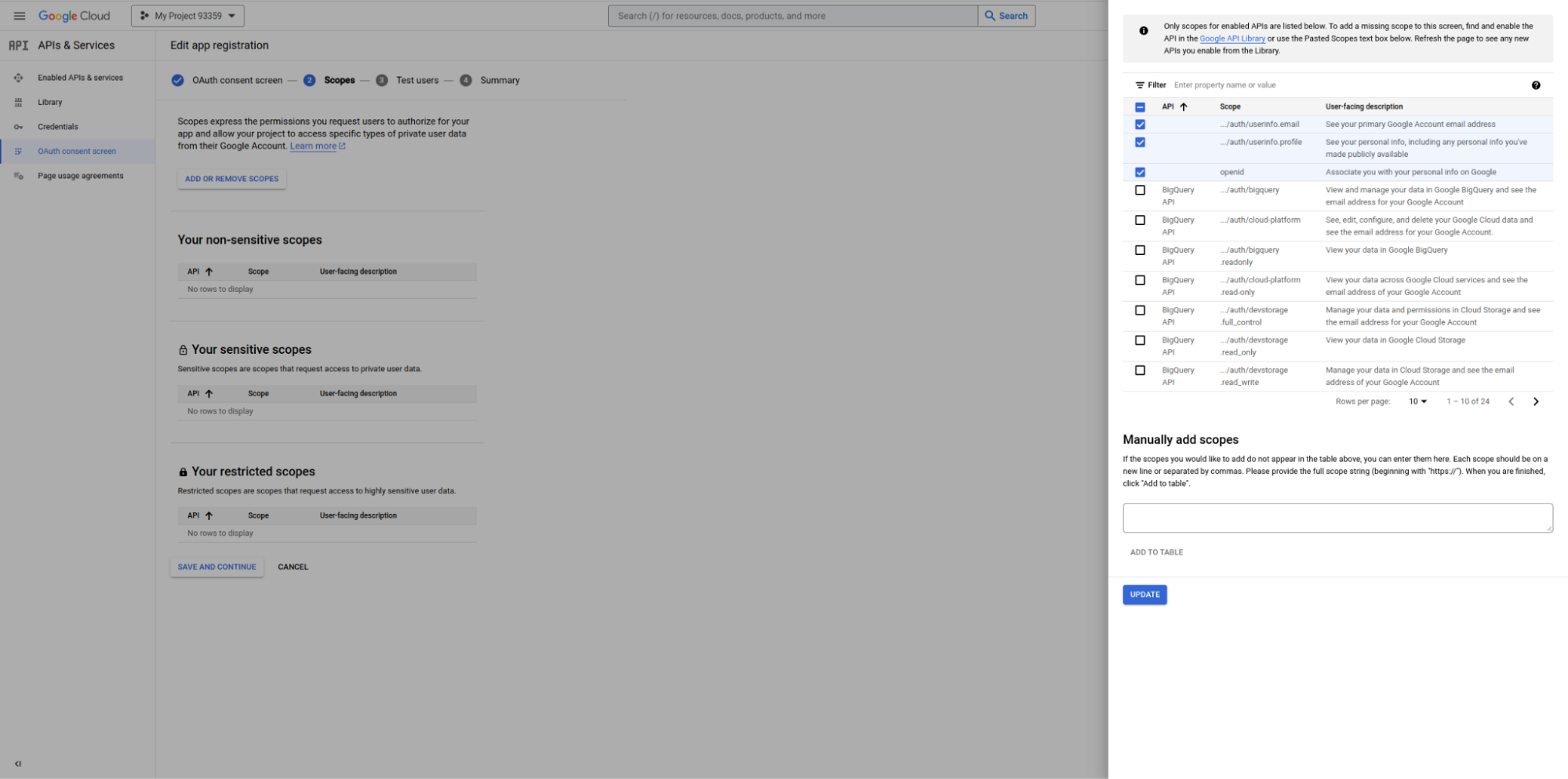Click the magnifier icon in Search button
Viewport: 1568px width, 779px height.
tap(990, 16)
